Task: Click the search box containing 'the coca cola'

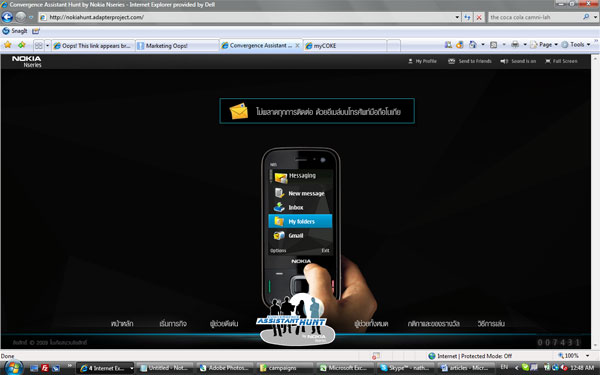Action: 535,17
